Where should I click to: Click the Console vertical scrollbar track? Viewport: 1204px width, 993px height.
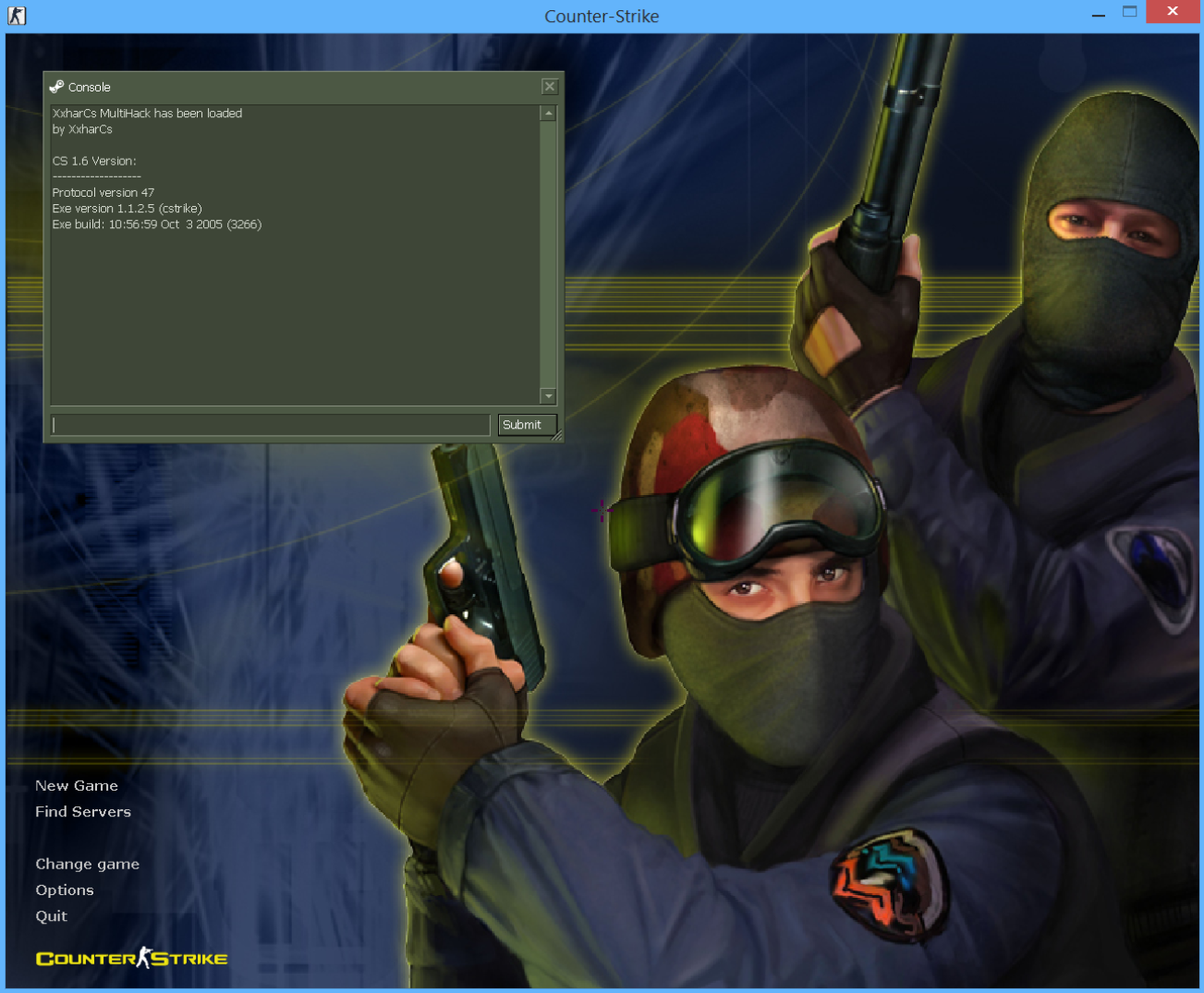(548, 254)
